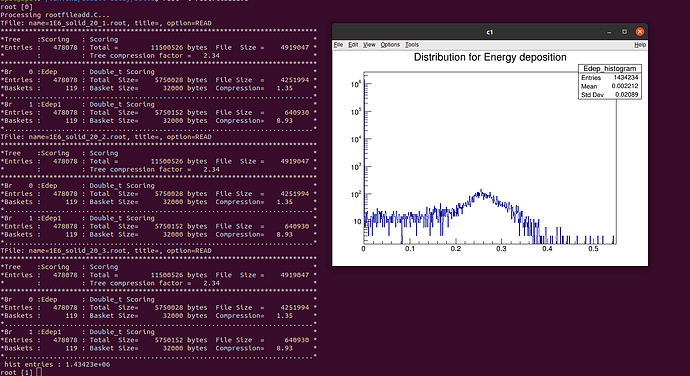Open the Options menu of the canvas
The width and height of the screenshot is (690, 376).
coord(390,45)
